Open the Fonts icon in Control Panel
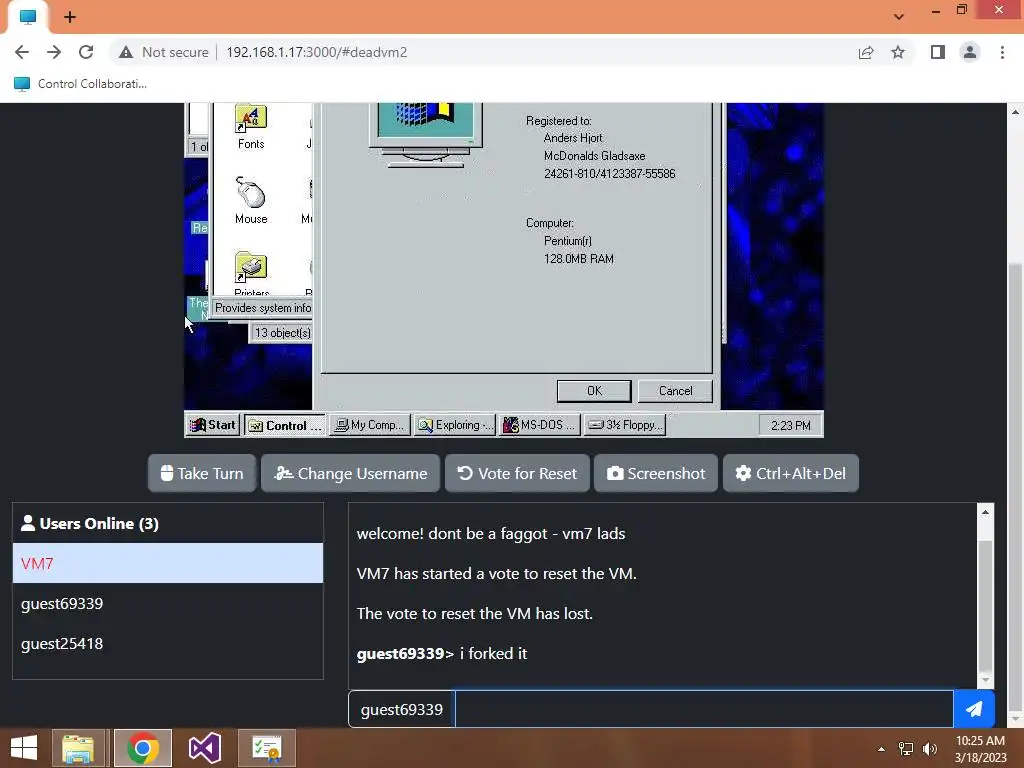Viewport: 1024px width, 768px height. tap(251, 128)
